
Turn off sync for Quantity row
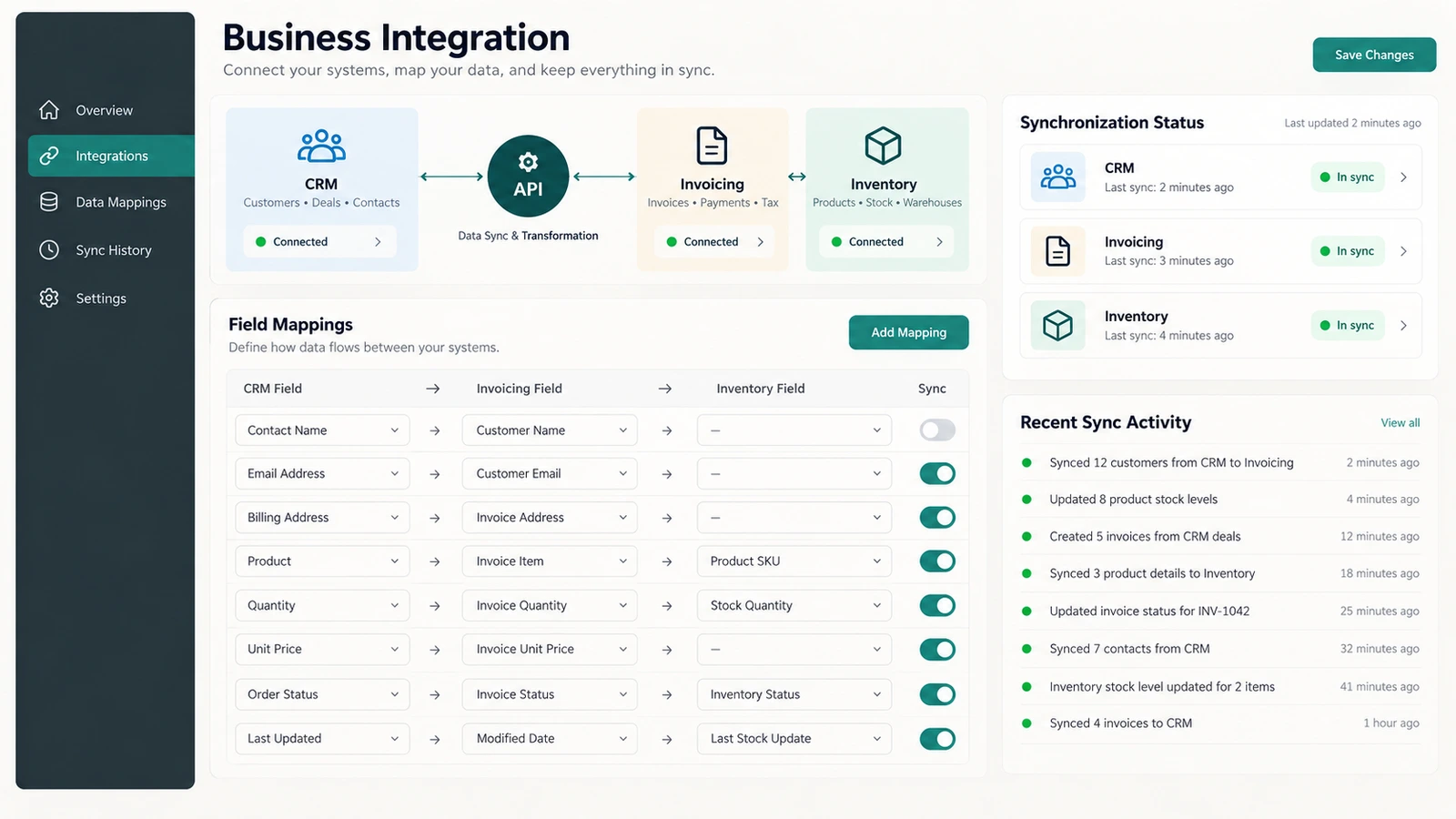pos(937,605)
